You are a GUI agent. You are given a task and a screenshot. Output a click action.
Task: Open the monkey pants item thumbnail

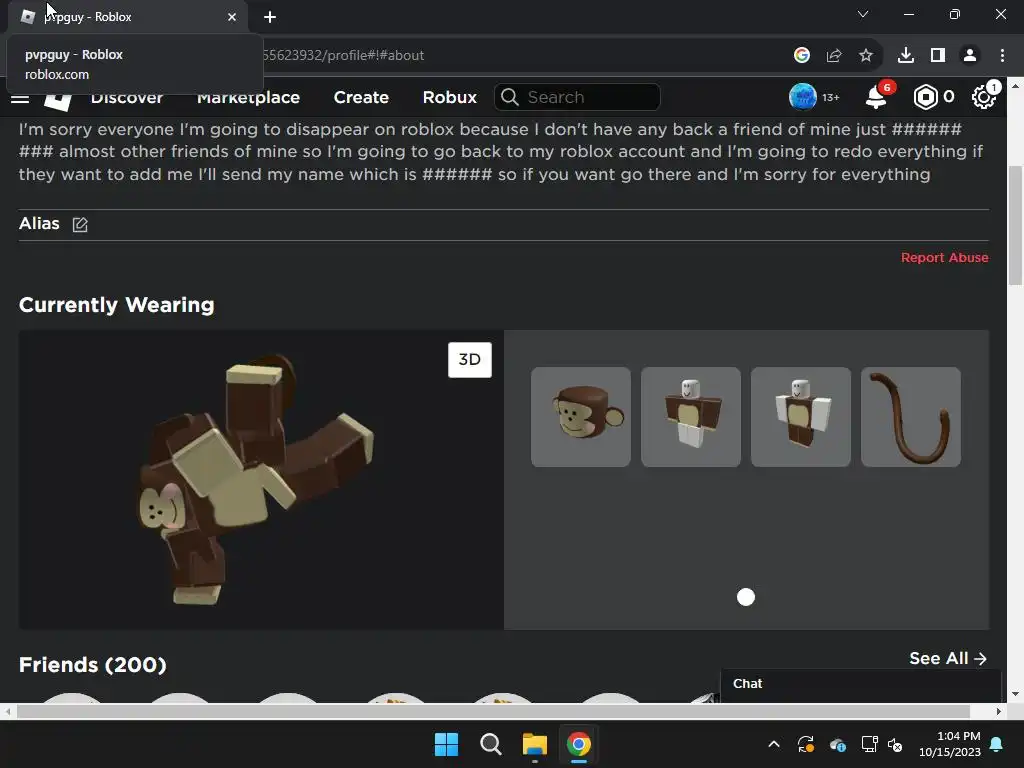point(801,417)
